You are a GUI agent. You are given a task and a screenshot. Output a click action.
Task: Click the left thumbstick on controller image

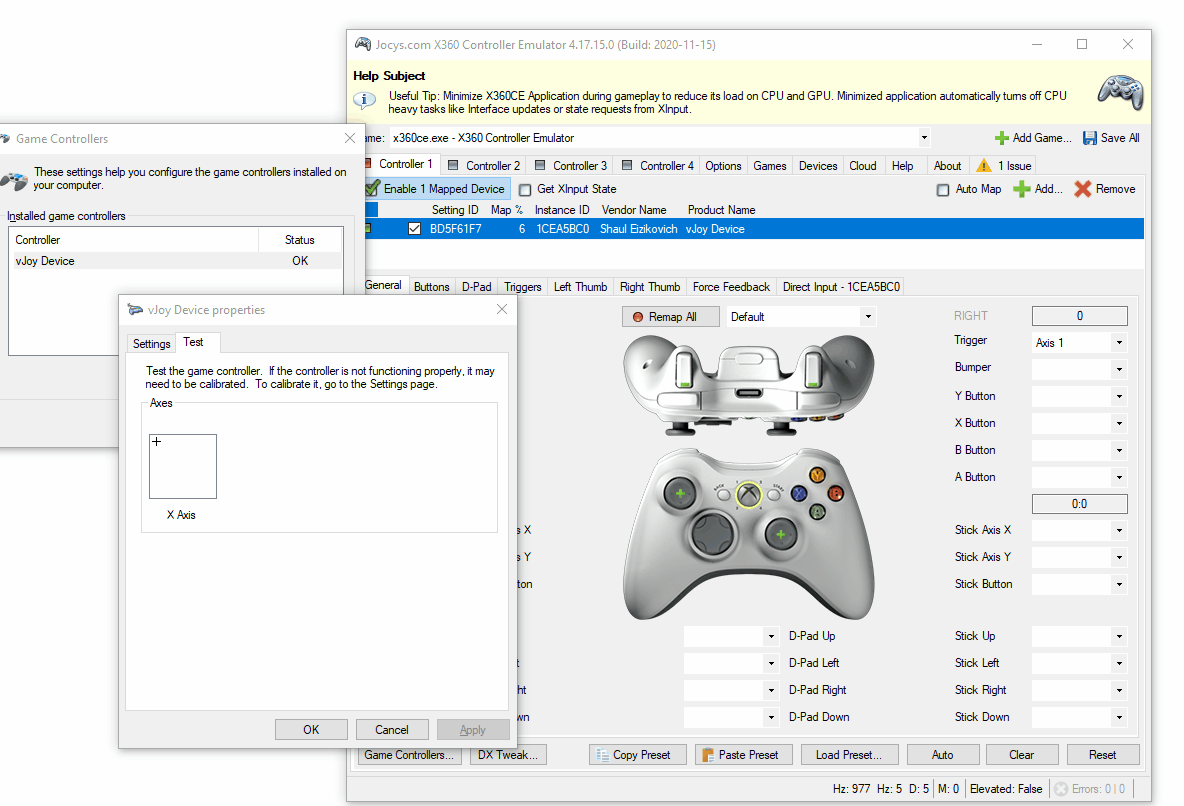(680, 494)
